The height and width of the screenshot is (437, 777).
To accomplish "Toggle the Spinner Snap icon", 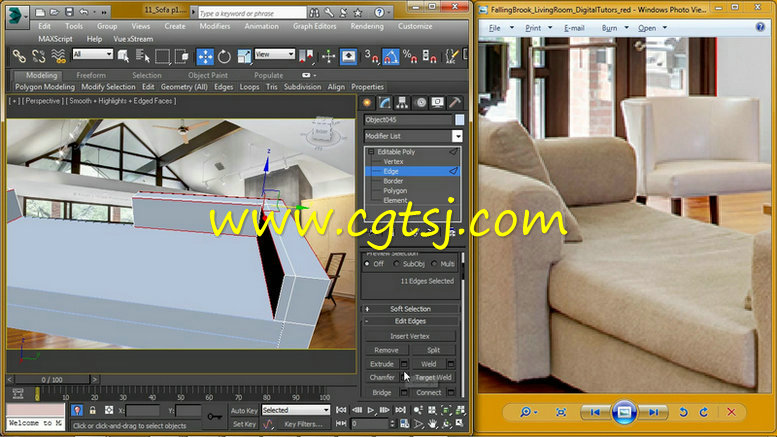I will [429, 56].
